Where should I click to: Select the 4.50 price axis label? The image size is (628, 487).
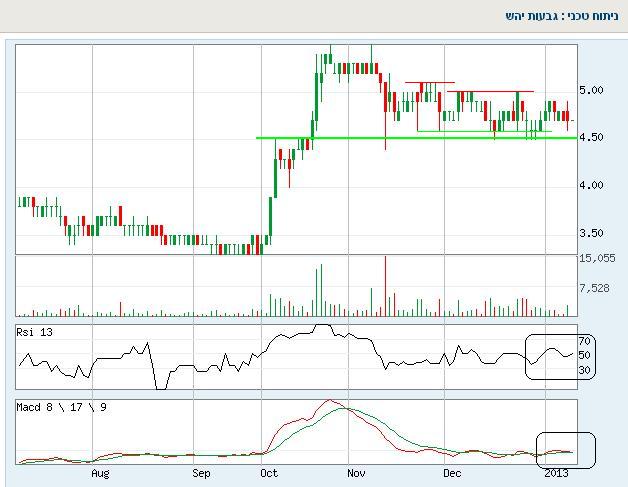pos(591,137)
